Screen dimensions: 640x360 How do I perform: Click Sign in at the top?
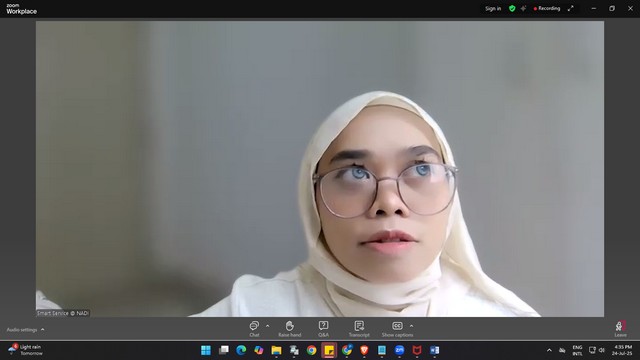click(493, 9)
